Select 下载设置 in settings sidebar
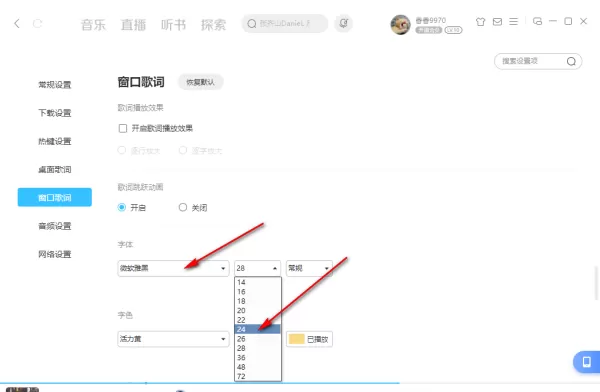The height and width of the screenshot is (392, 600). coord(55,113)
